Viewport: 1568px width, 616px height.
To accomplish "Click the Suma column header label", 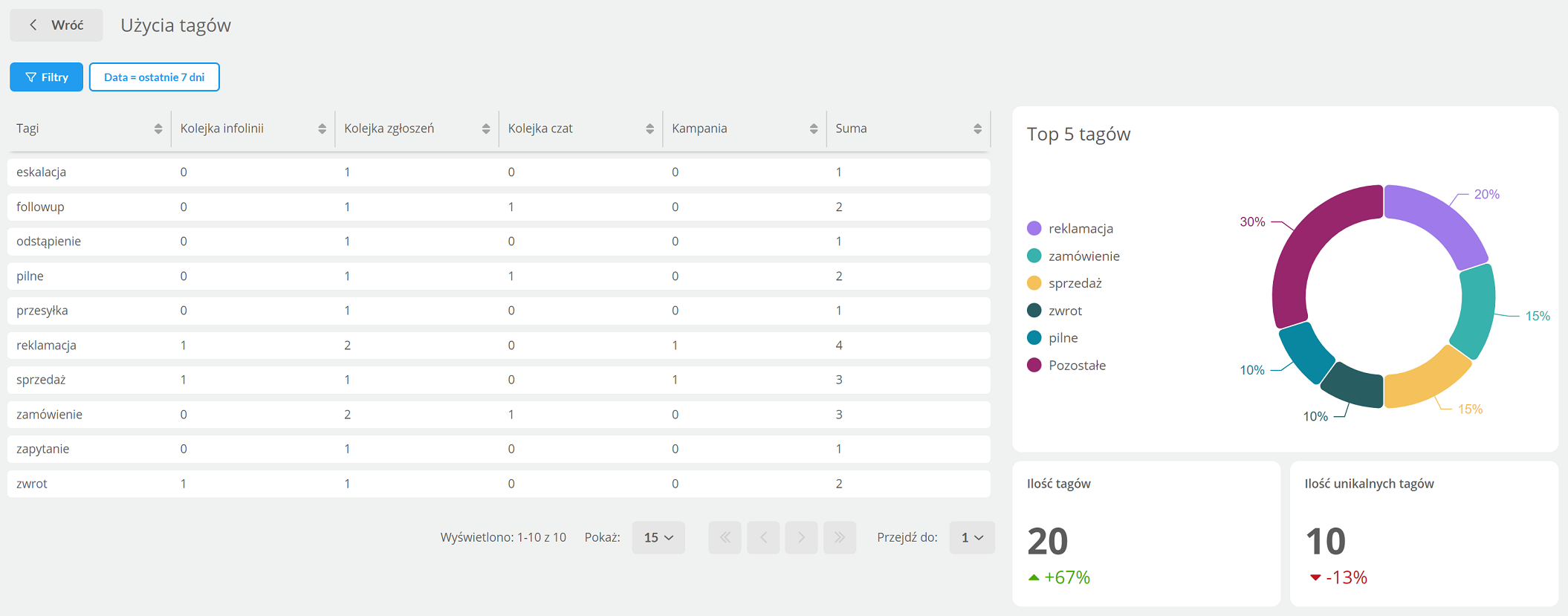I will (851, 129).
